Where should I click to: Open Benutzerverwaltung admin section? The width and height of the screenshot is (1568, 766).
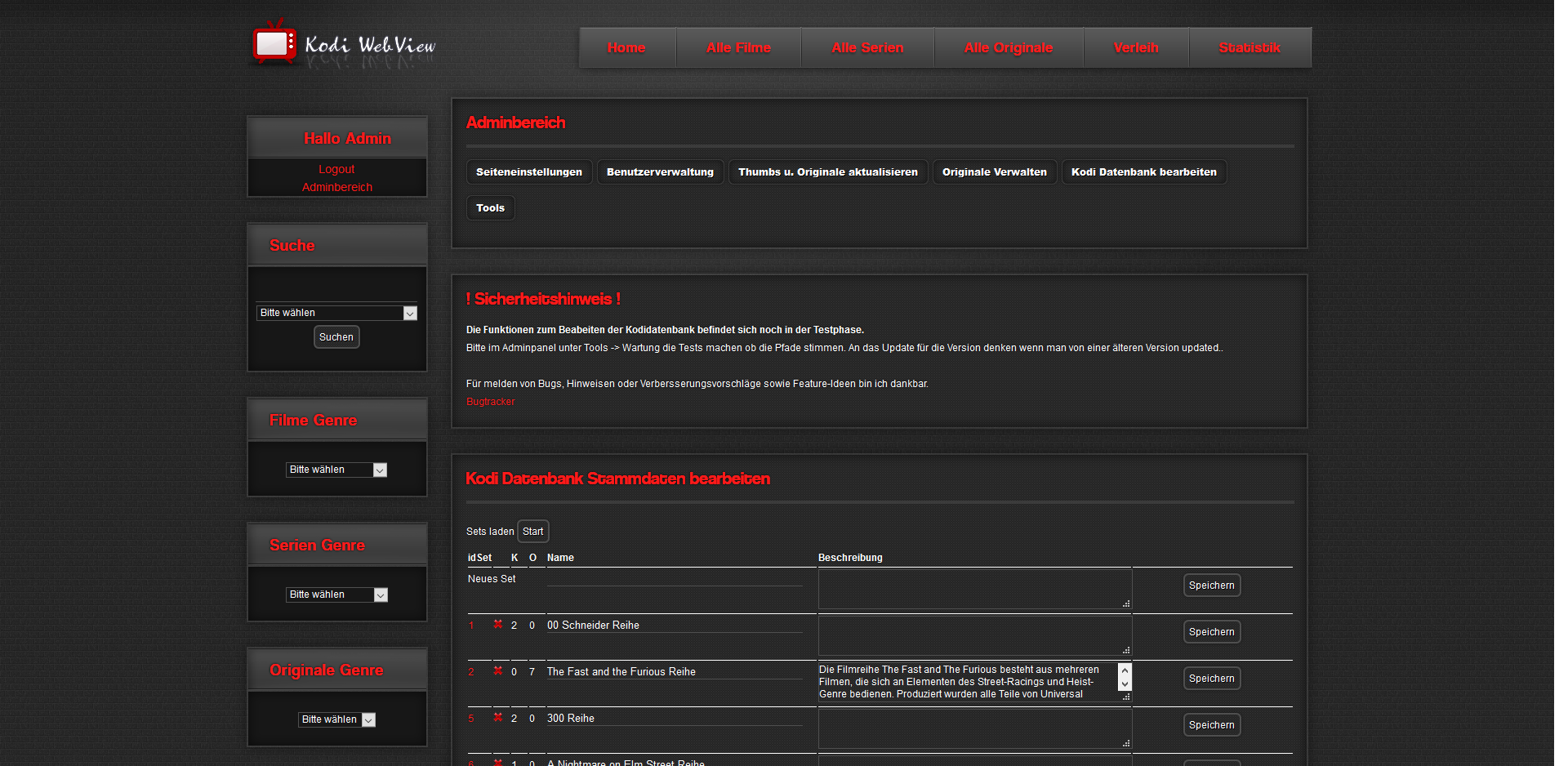(660, 172)
